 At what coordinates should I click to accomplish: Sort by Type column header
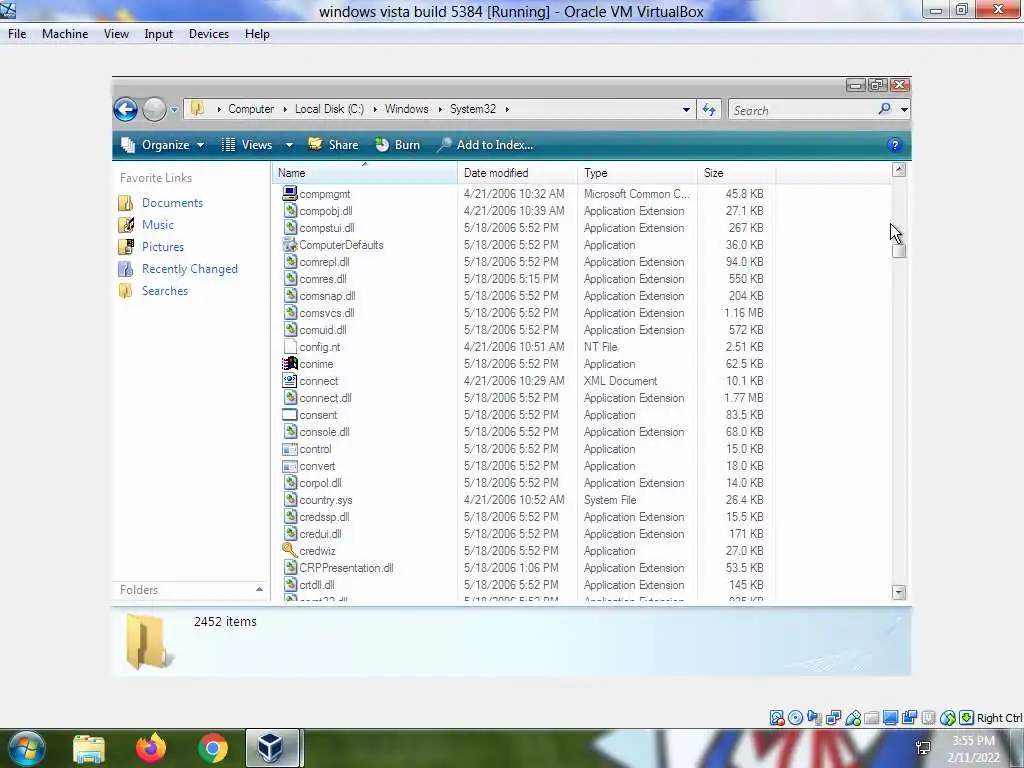pos(637,173)
